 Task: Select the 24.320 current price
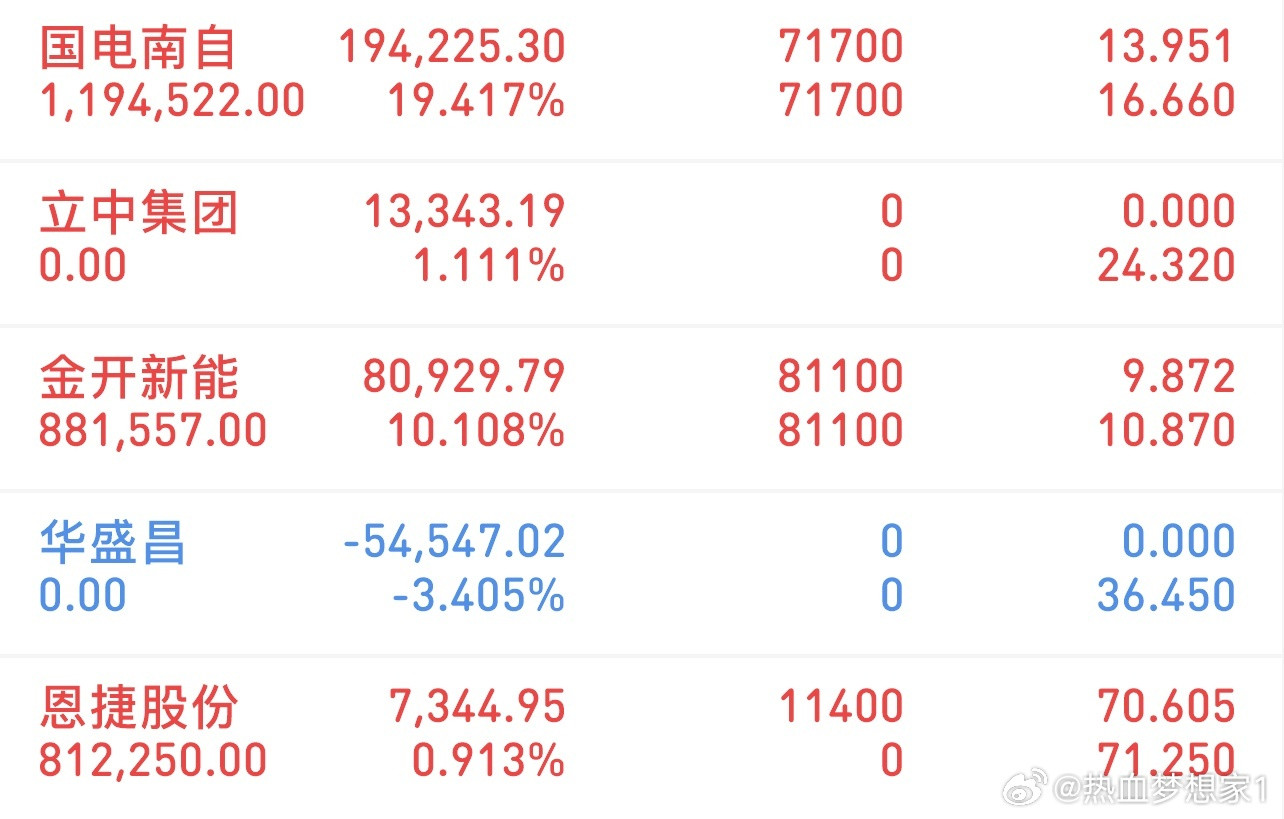coord(1166,266)
